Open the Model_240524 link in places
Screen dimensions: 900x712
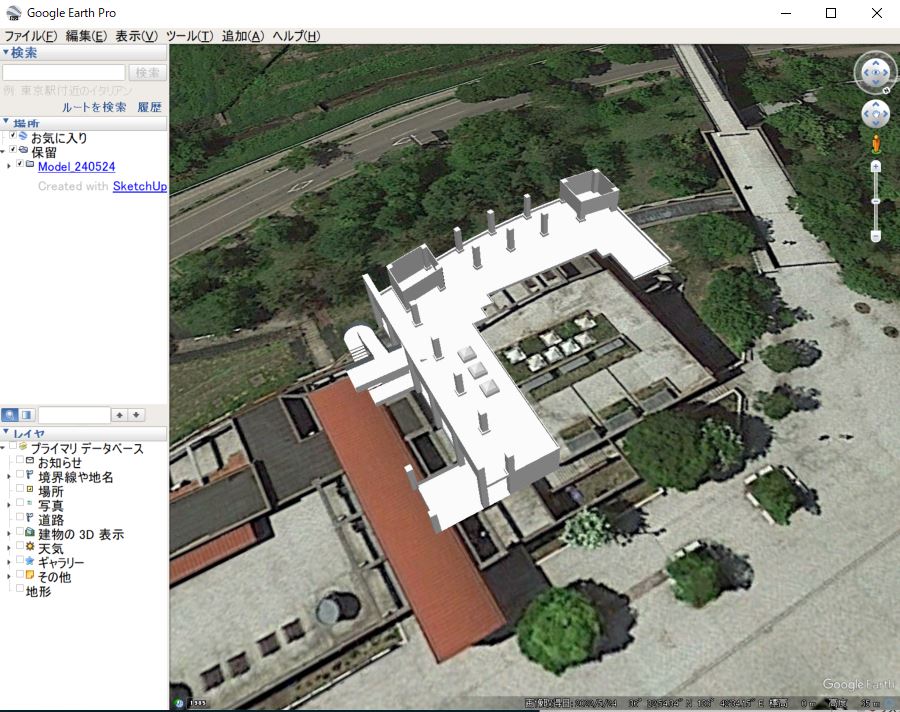click(x=76, y=167)
